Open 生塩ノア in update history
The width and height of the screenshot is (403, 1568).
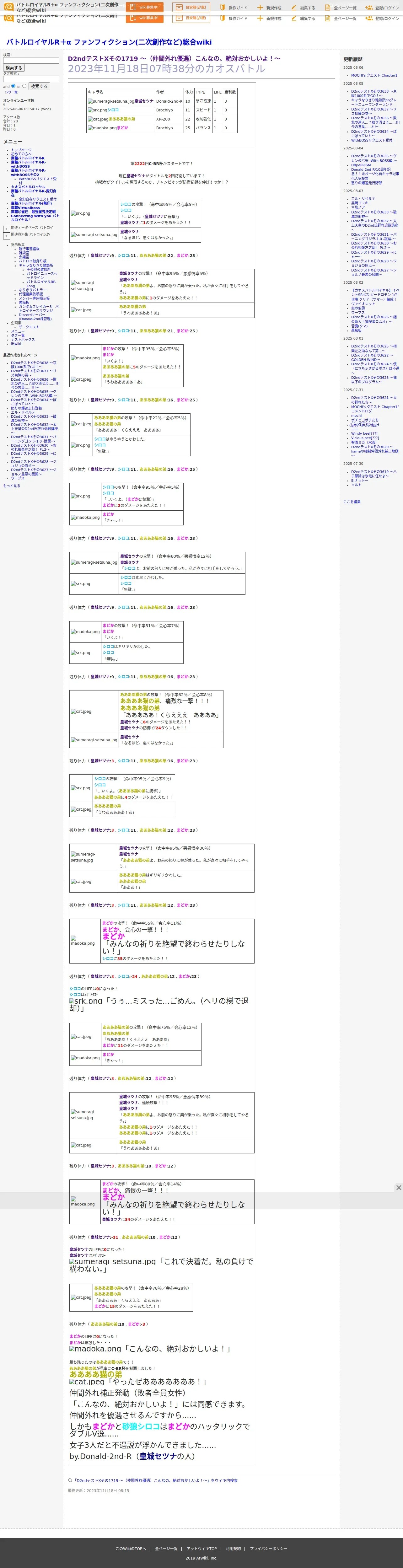tap(358, 207)
